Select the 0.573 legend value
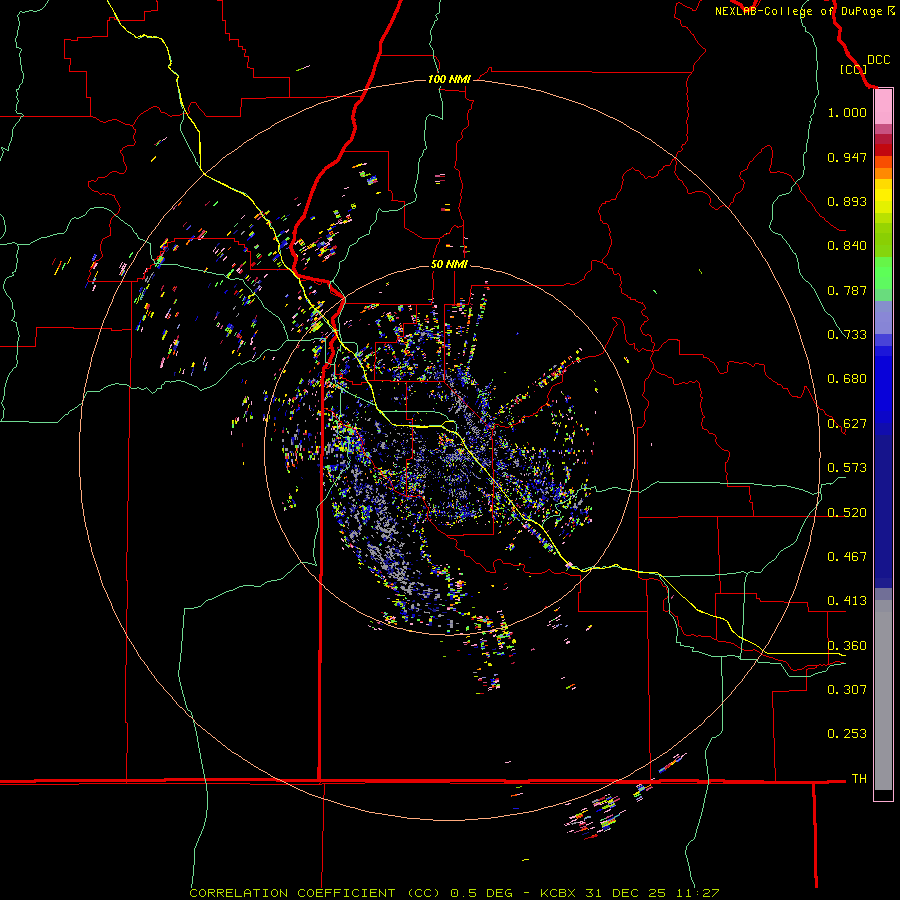The image size is (900, 900). coord(847,468)
